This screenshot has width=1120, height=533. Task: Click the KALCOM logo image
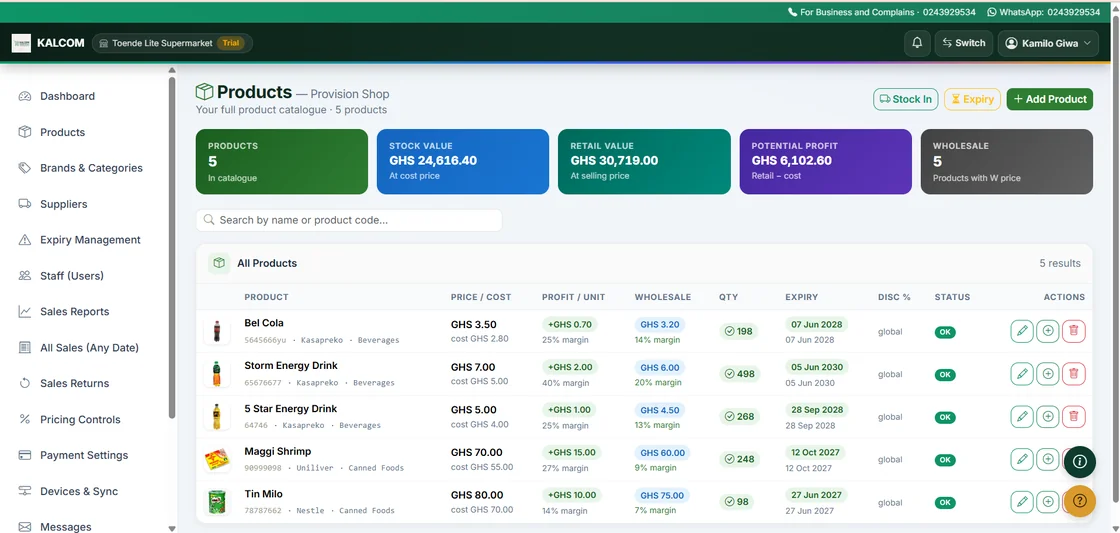pos(21,43)
